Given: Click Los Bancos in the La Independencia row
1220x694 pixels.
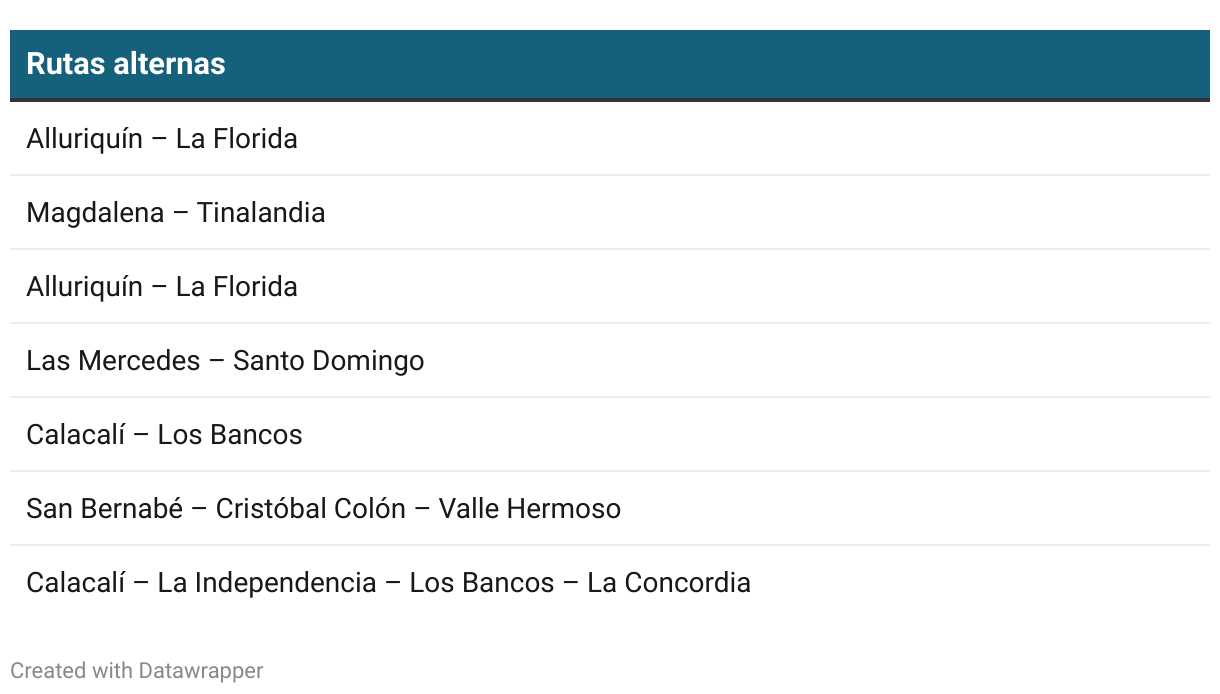Looking at the screenshot, I should [482, 583].
